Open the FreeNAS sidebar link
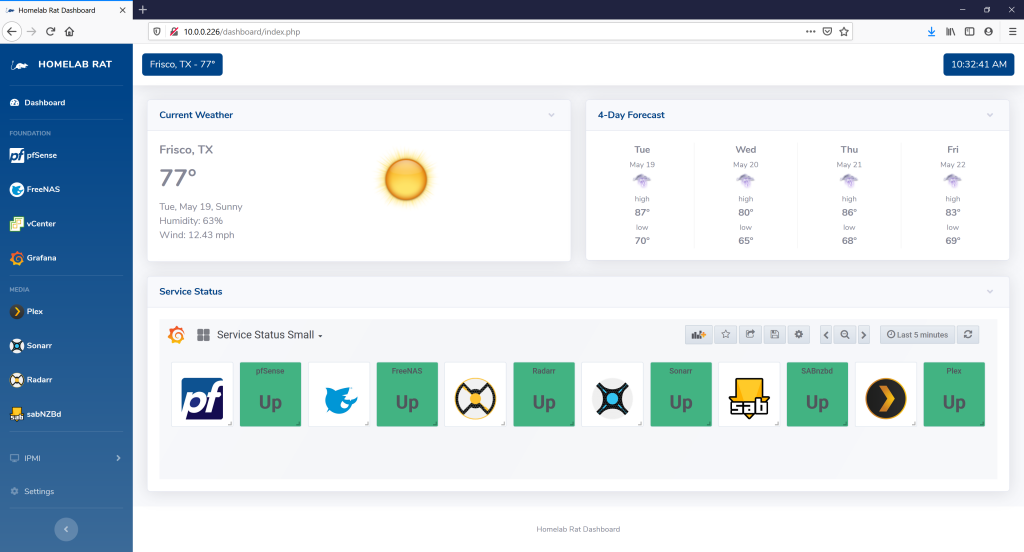This screenshot has width=1024, height=552. pyautogui.click(x=35, y=189)
